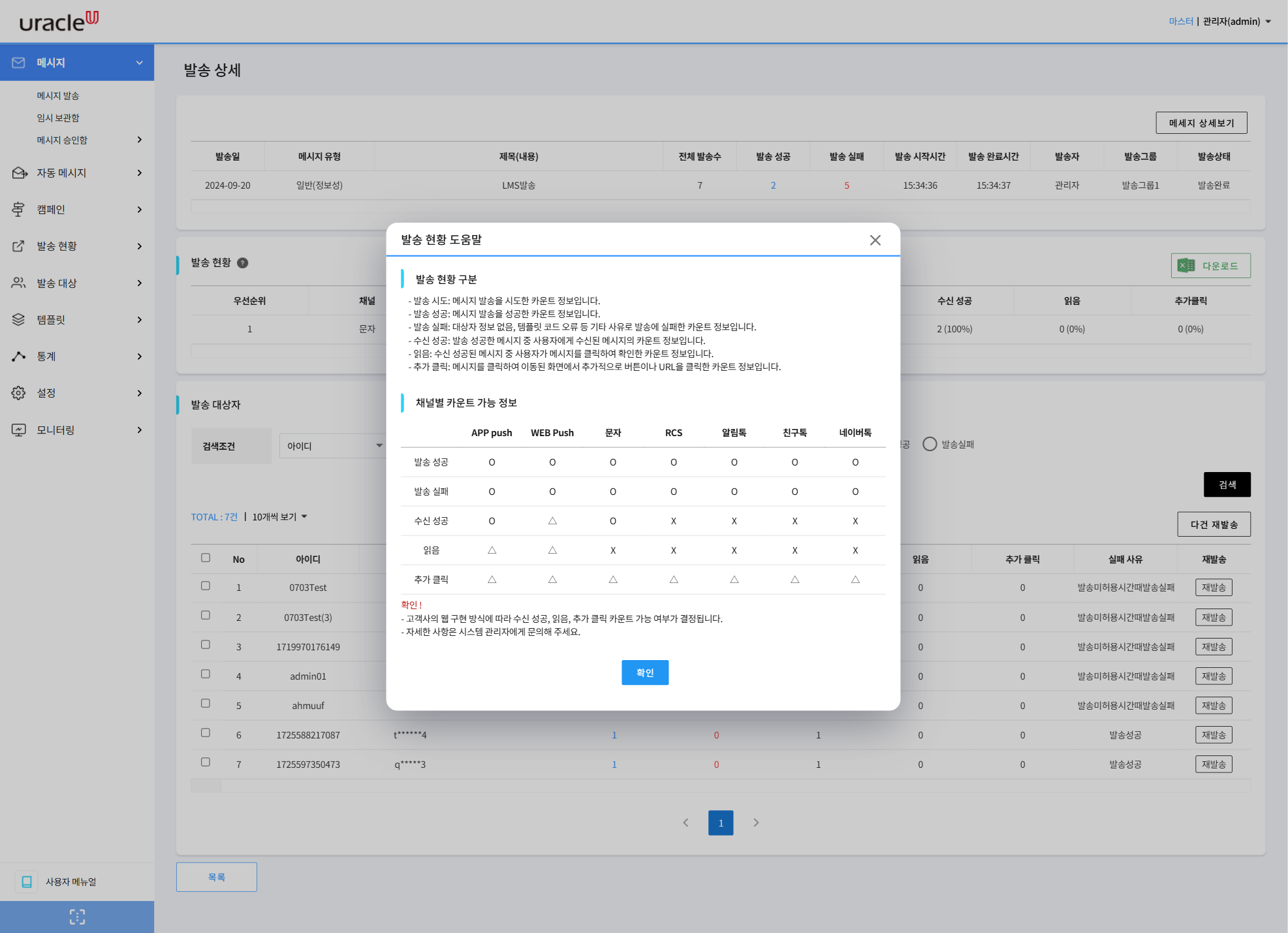Click the 마스터 link in header
Viewport: 1288px width, 933px height.
(1180, 22)
